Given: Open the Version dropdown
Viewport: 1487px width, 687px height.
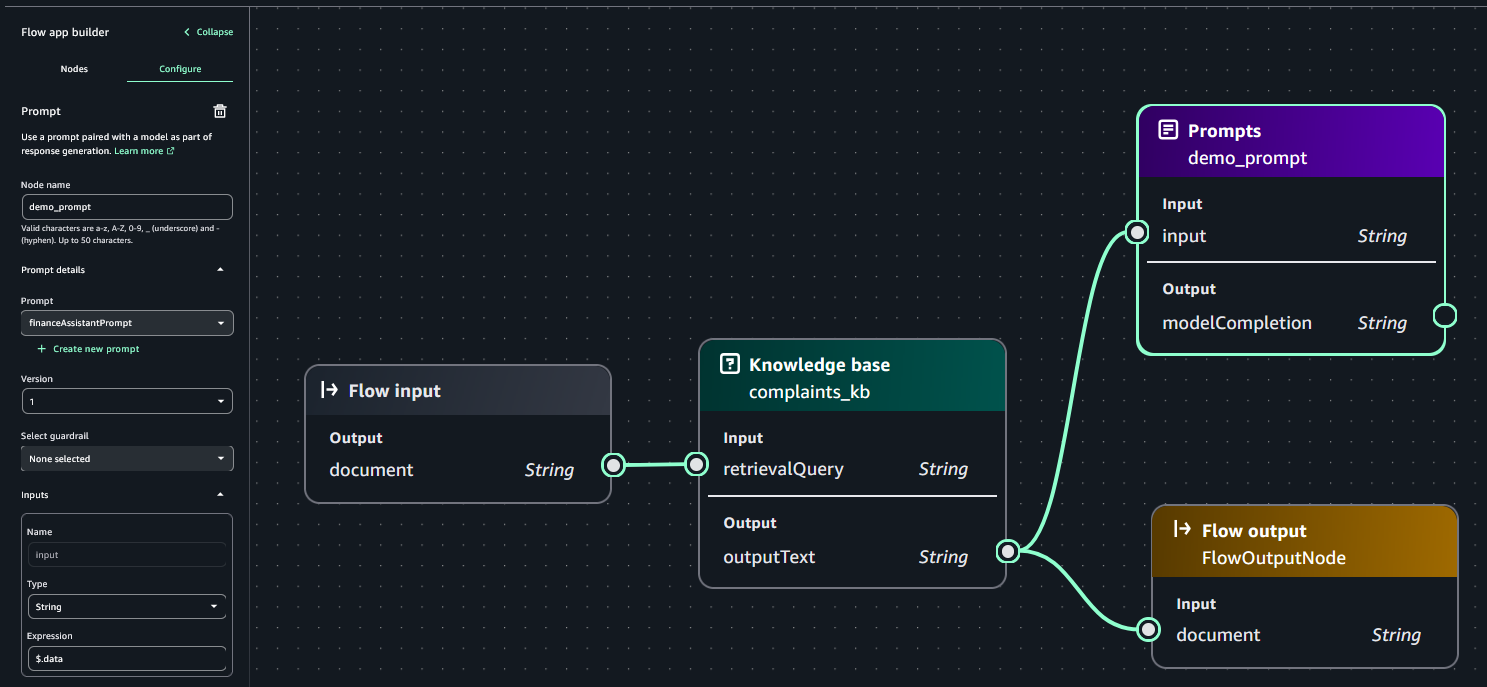Looking at the screenshot, I should pos(127,401).
